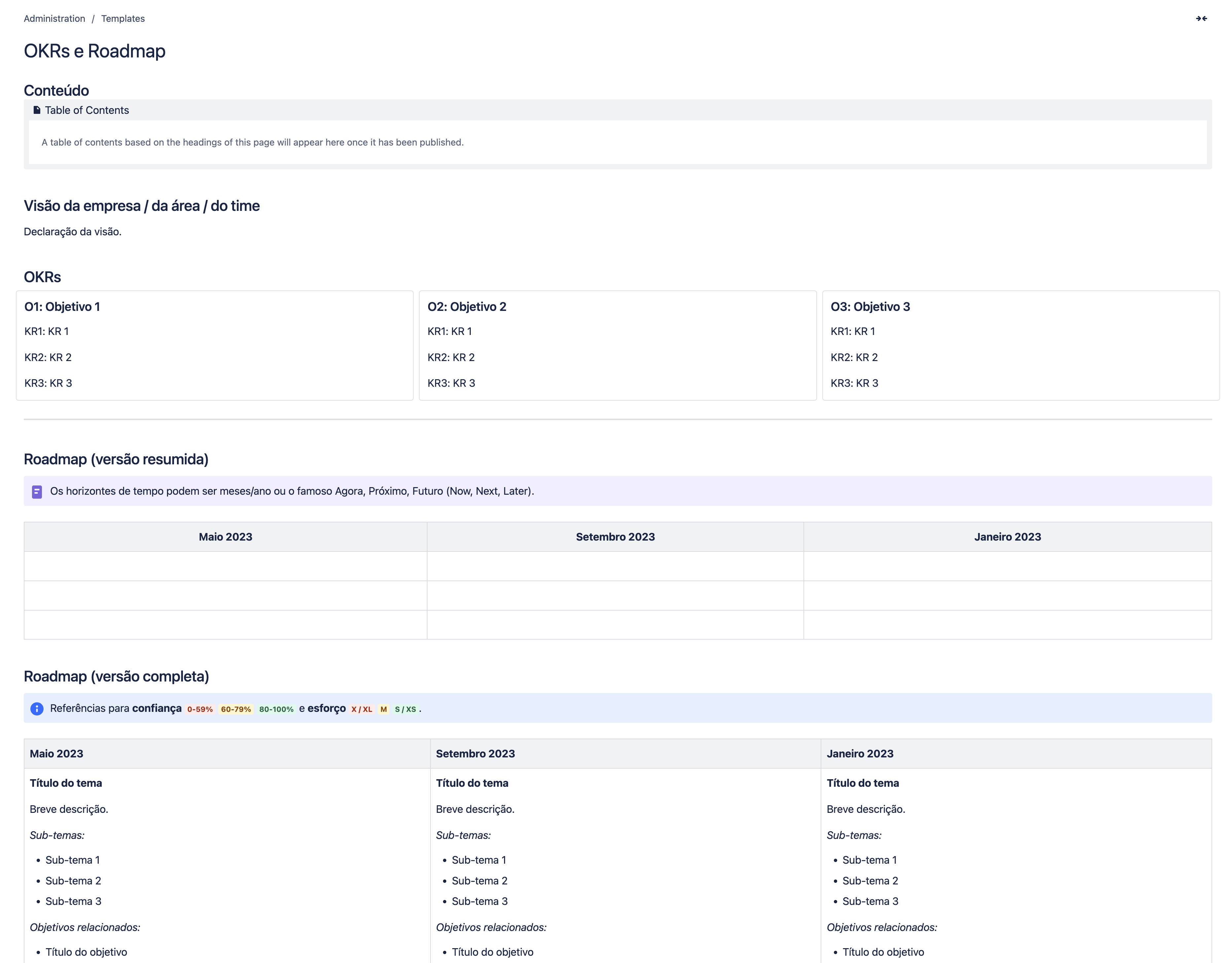This screenshot has width=1232, height=963.
Task: Click the yellow M effort label
Action: pos(384,709)
